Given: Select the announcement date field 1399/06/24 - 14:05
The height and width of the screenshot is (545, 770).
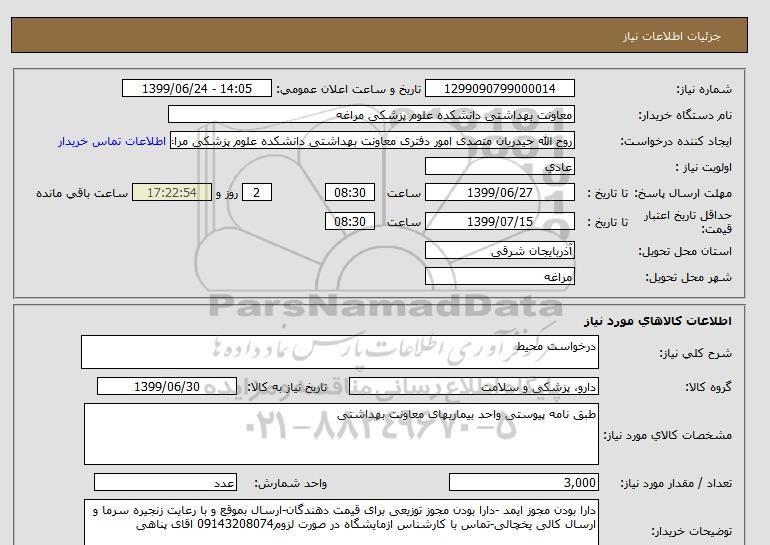Looking at the screenshot, I should click(x=196, y=88).
